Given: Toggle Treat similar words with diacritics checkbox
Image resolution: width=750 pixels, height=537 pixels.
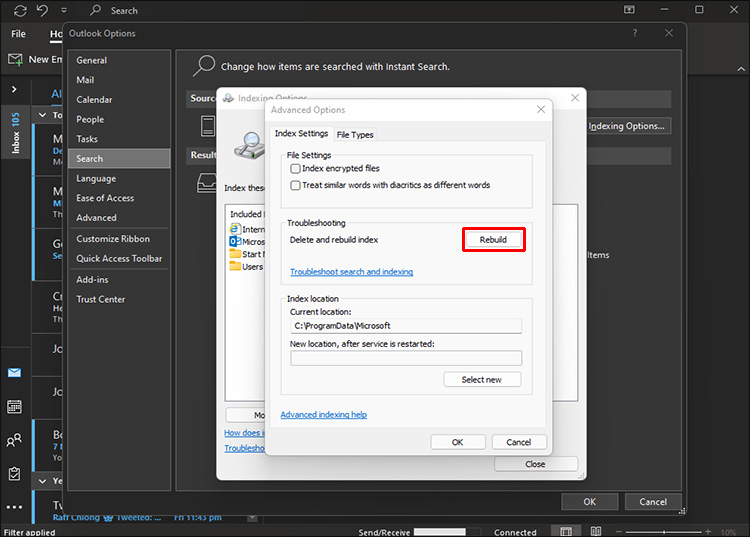Looking at the screenshot, I should point(296,185).
